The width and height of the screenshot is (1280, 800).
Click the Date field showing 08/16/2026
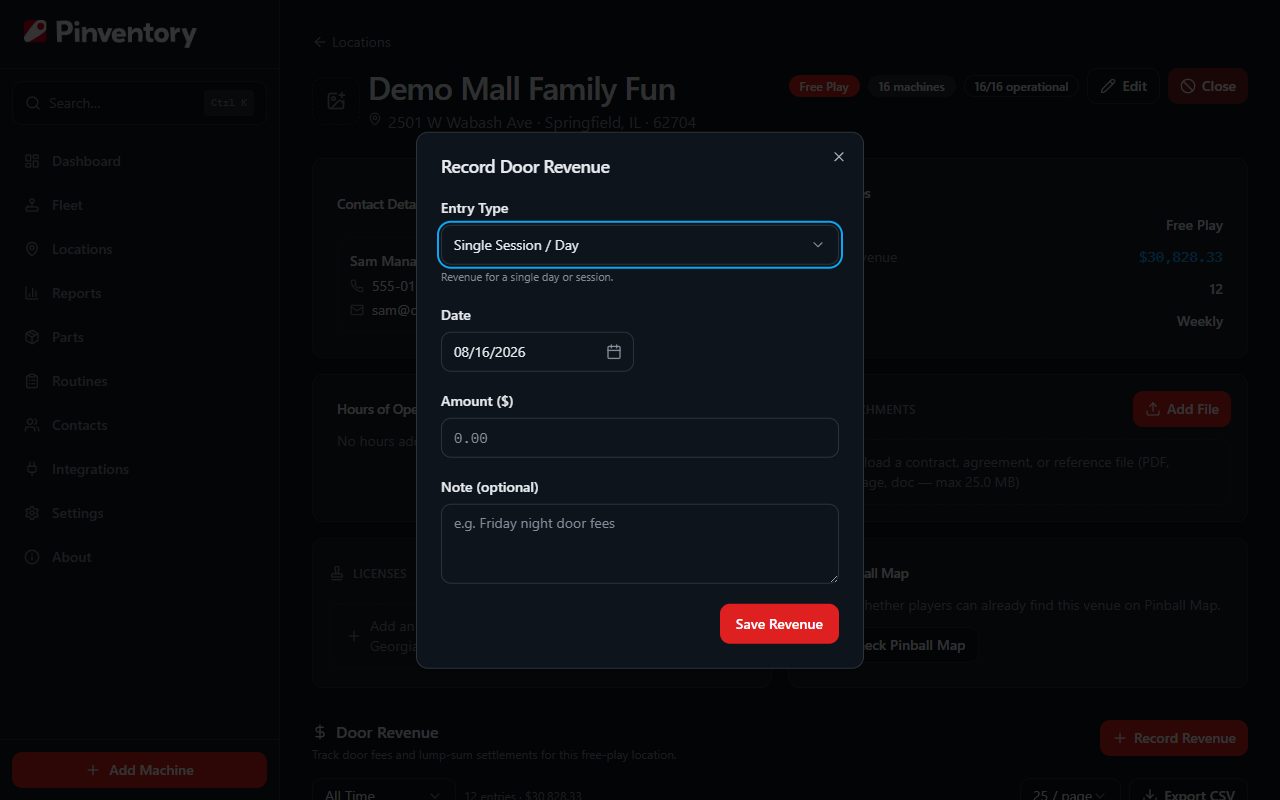click(537, 352)
